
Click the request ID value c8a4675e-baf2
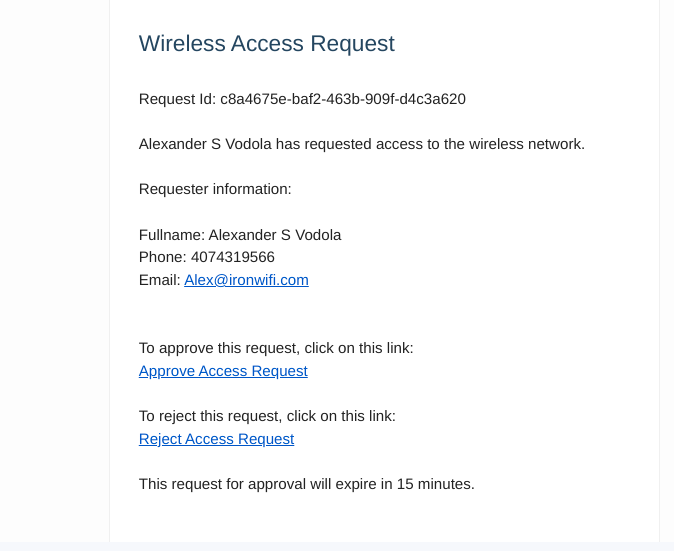click(343, 99)
